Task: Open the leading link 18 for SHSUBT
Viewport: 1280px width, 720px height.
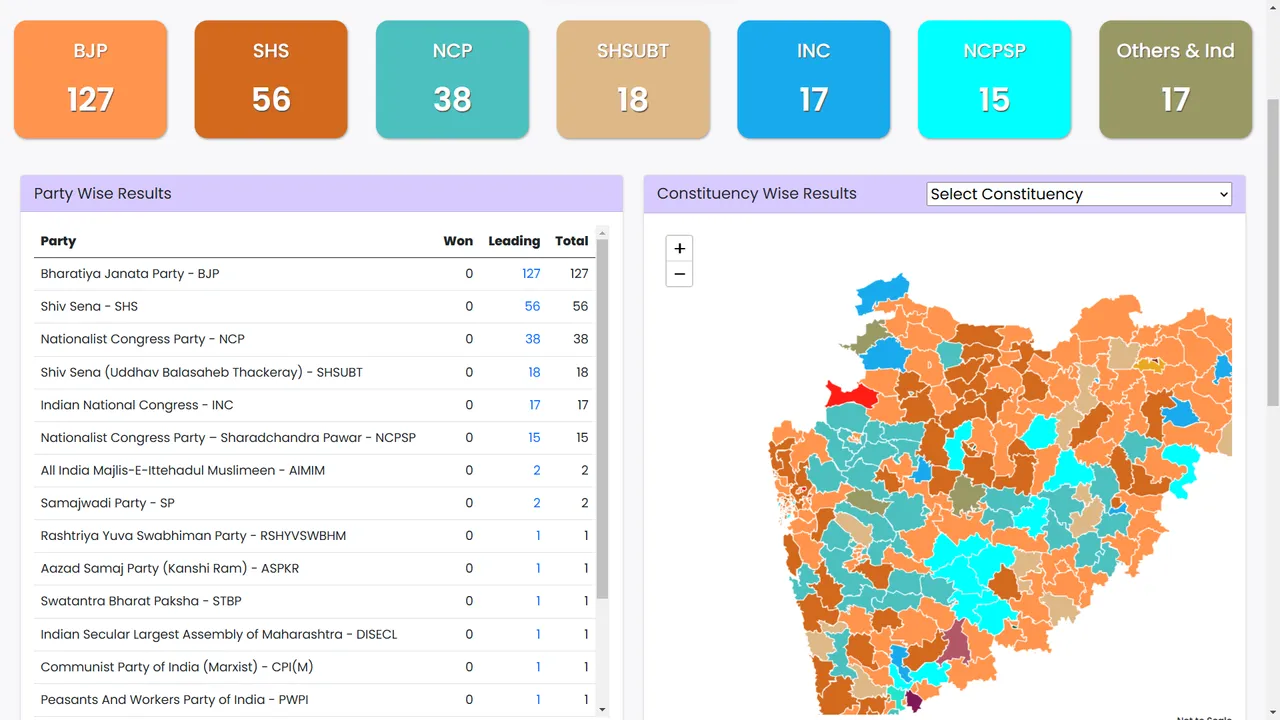Action: click(534, 372)
